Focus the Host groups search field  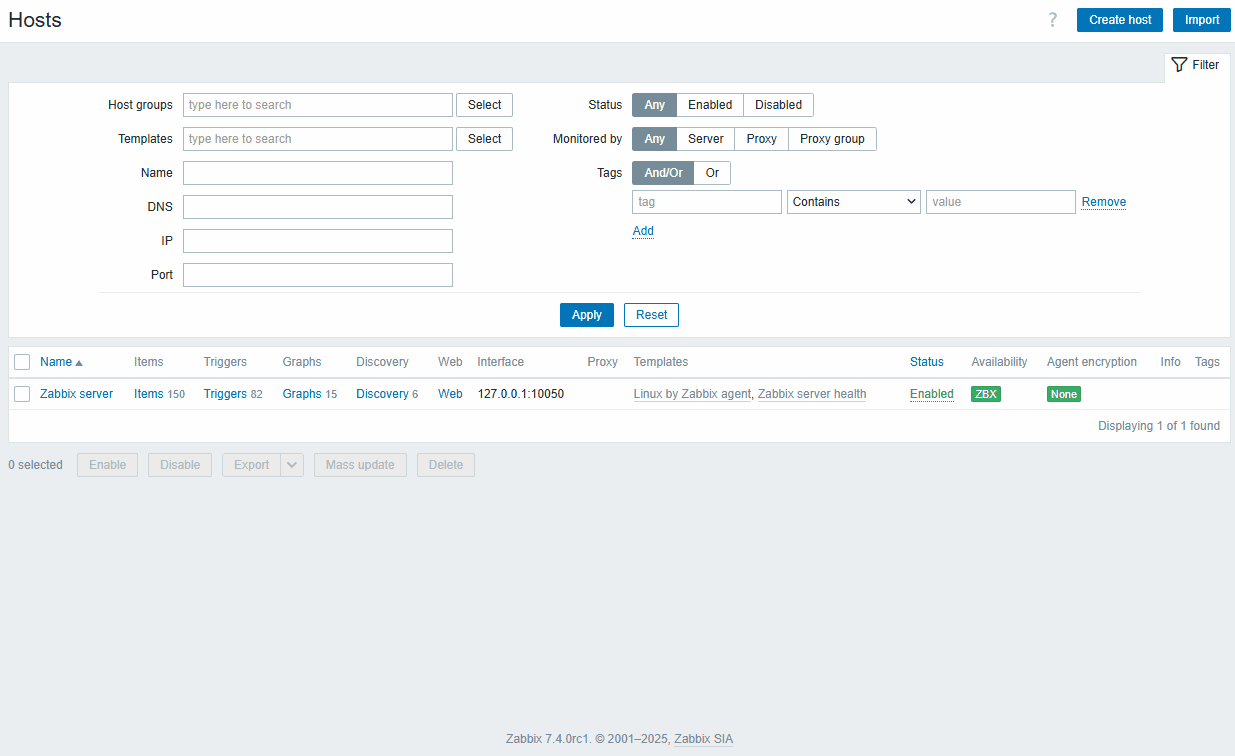point(318,105)
